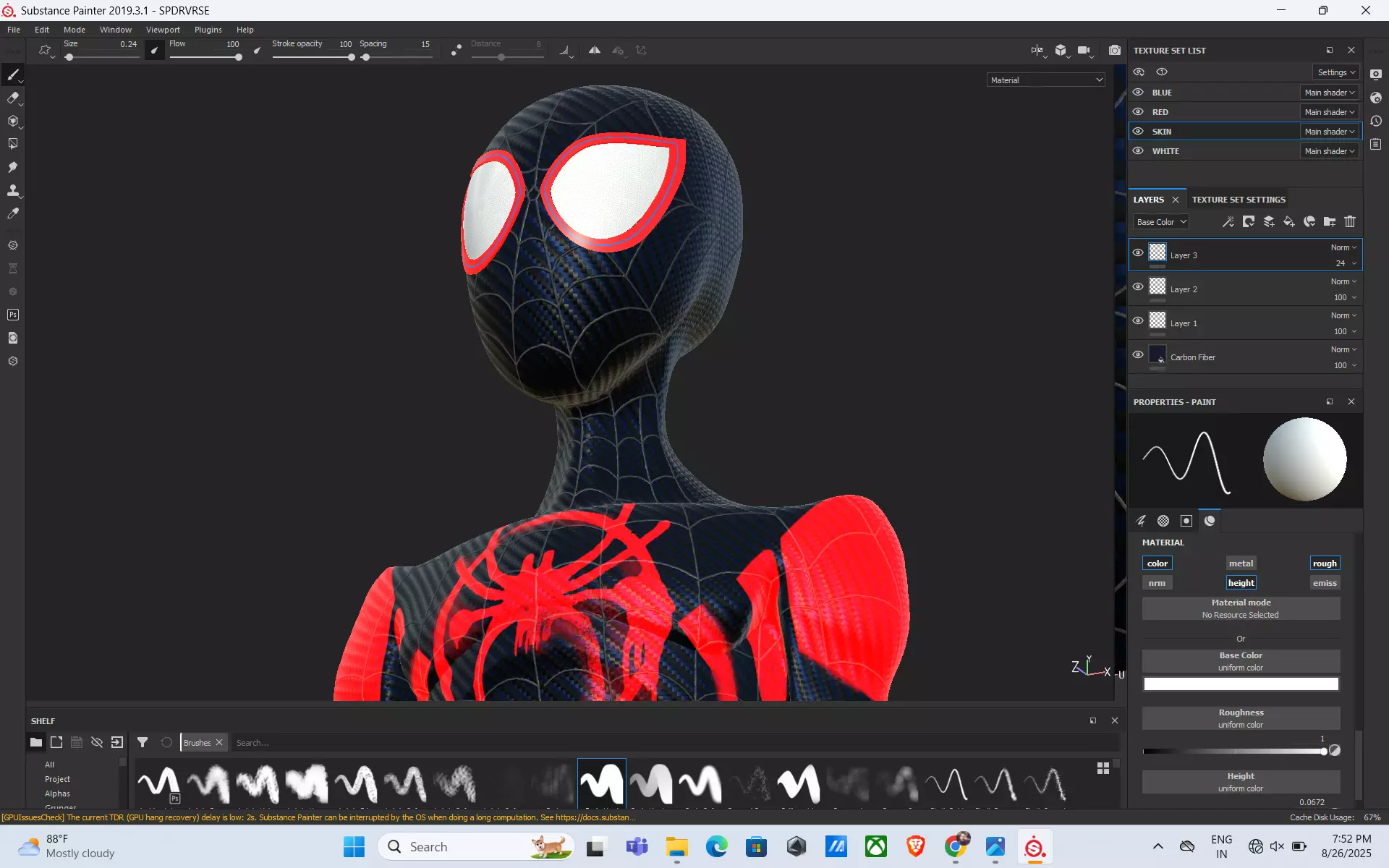Add a folder in Layers panel
The height and width of the screenshot is (868, 1389).
(1330, 222)
